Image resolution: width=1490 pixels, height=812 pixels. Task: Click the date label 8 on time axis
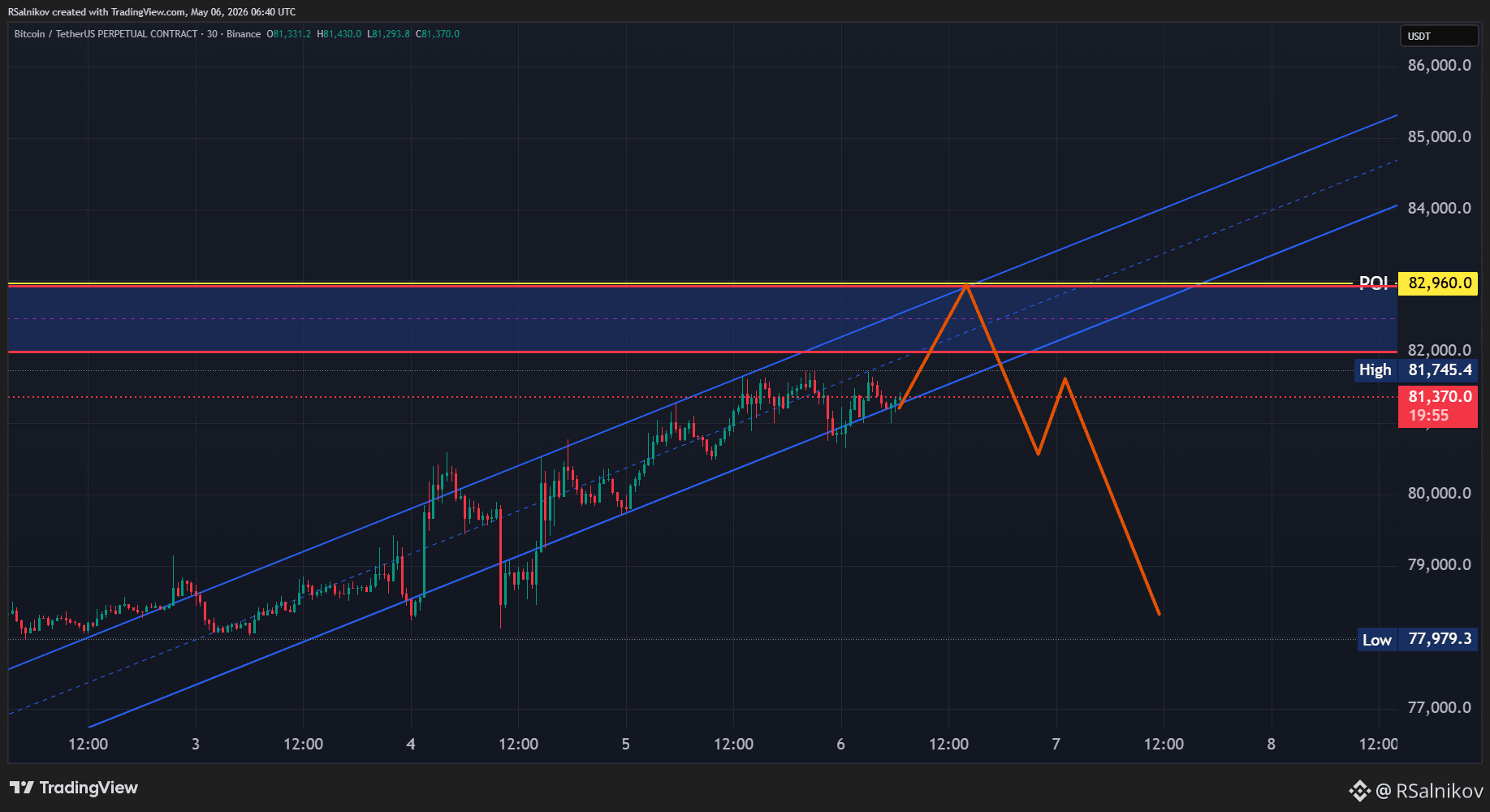[1271, 744]
